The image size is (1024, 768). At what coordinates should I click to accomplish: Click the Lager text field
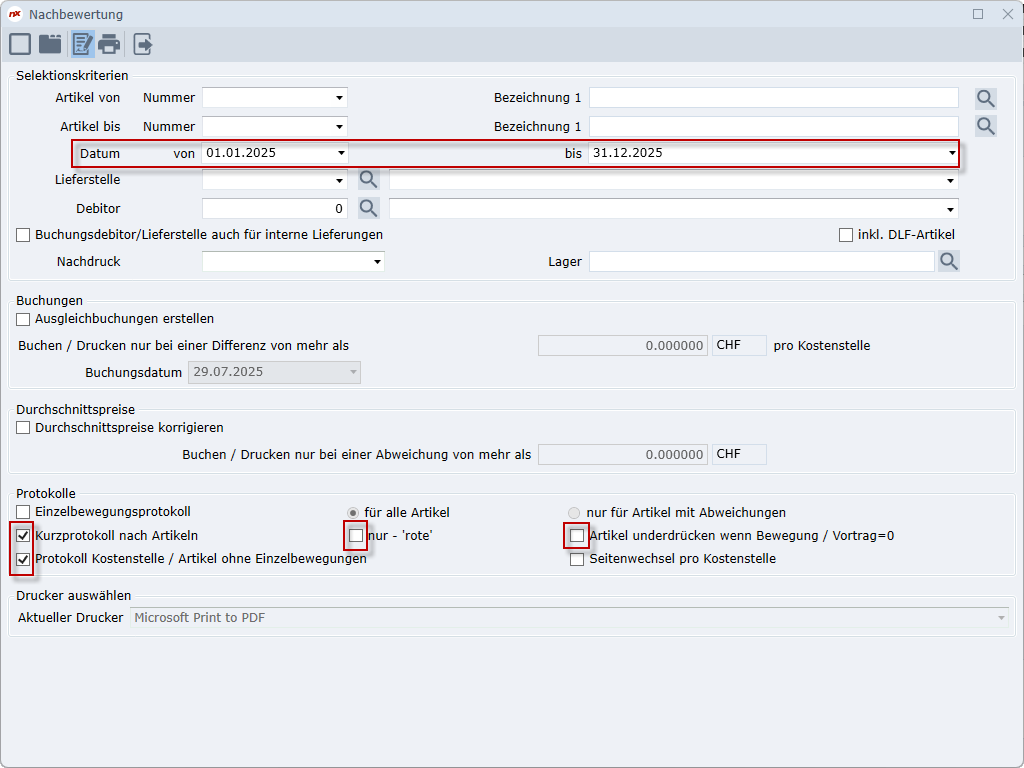point(760,261)
